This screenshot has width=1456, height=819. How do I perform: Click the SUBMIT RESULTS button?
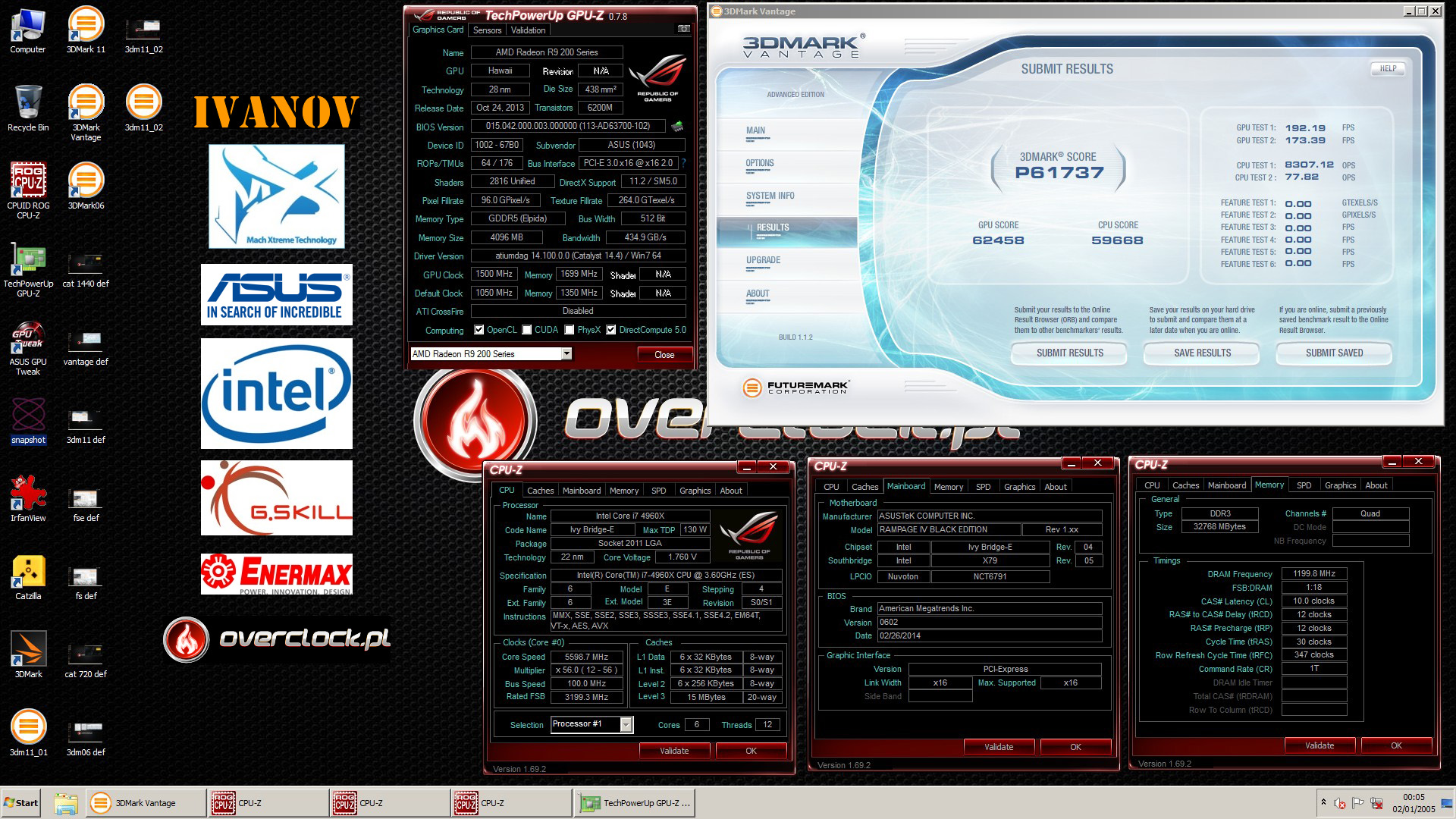point(1069,353)
